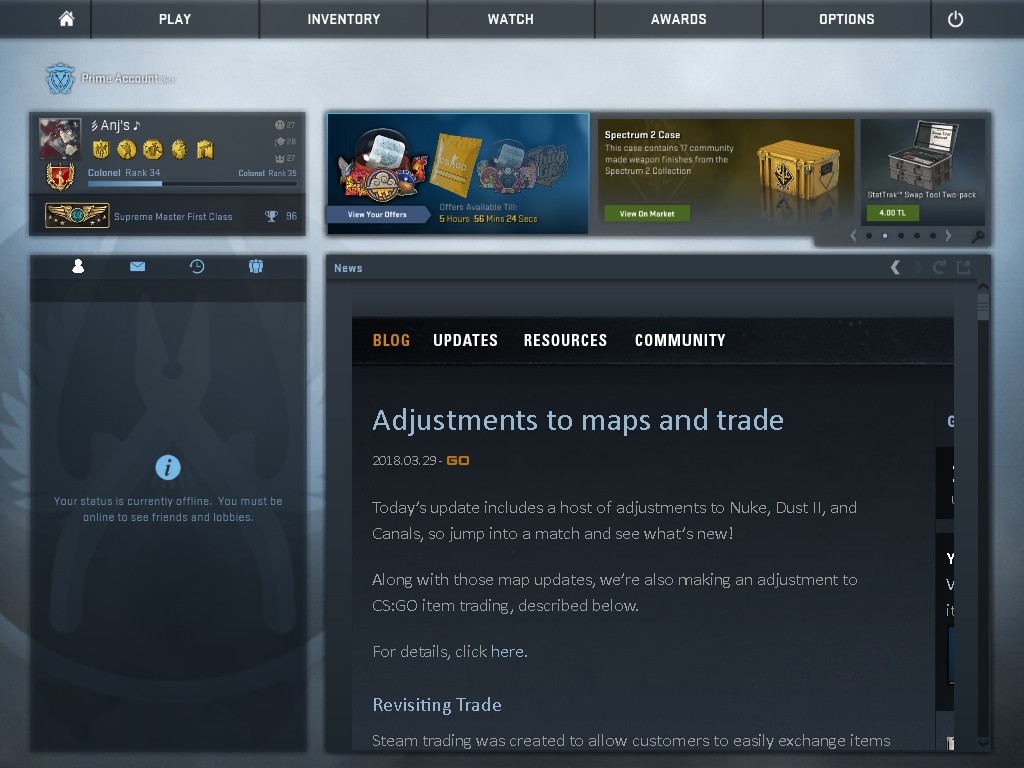Screen dimensions: 1024x768
Task: Click the offers countdown timer text
Action: (488, 219)
